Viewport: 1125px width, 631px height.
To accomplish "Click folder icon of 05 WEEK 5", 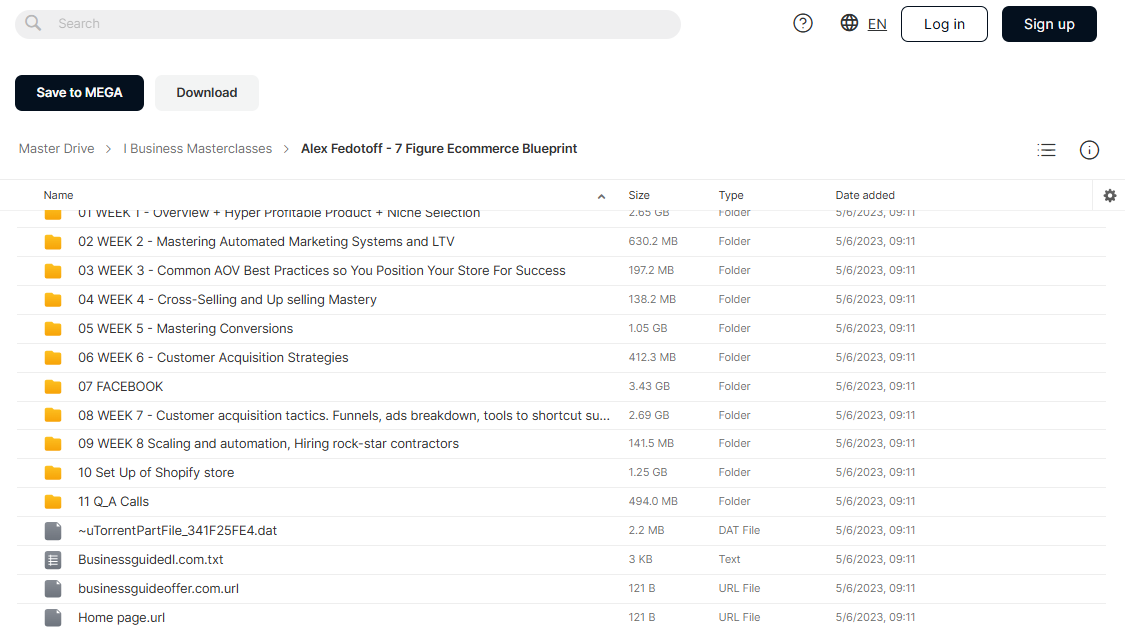I will pos(53,329).
